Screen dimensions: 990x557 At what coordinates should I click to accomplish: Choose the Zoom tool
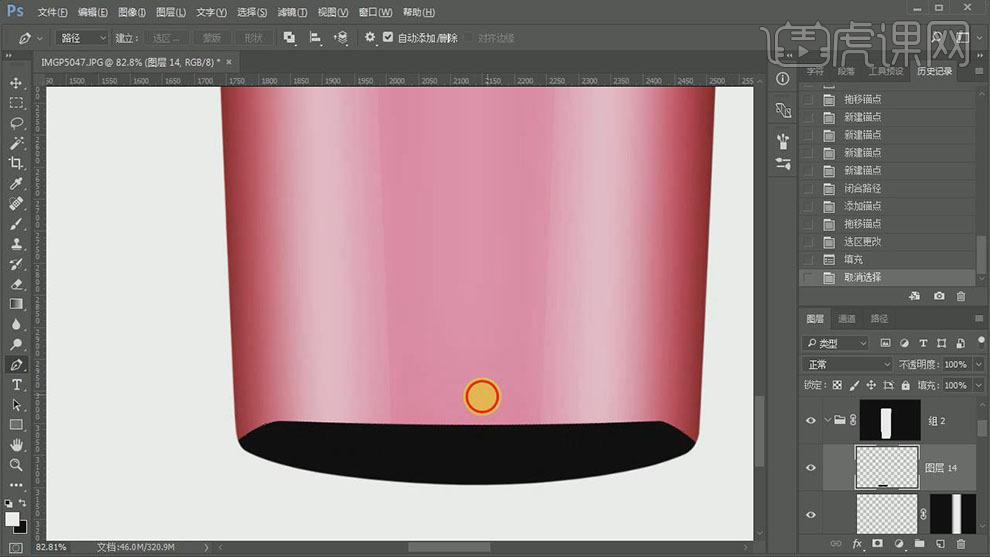coord(16,465)
